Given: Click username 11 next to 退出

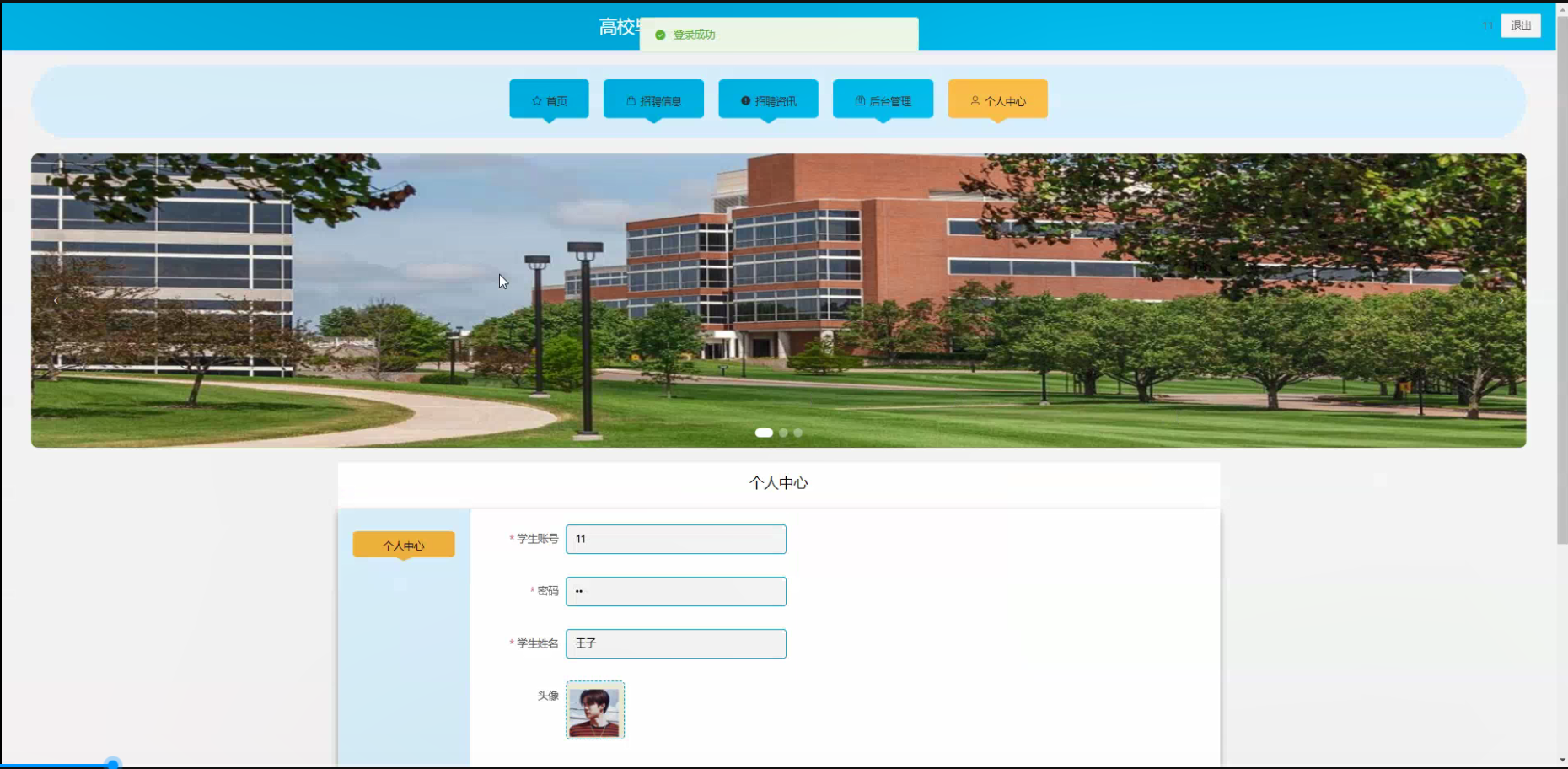Looking at the screenshot, I should point(1488,26).
